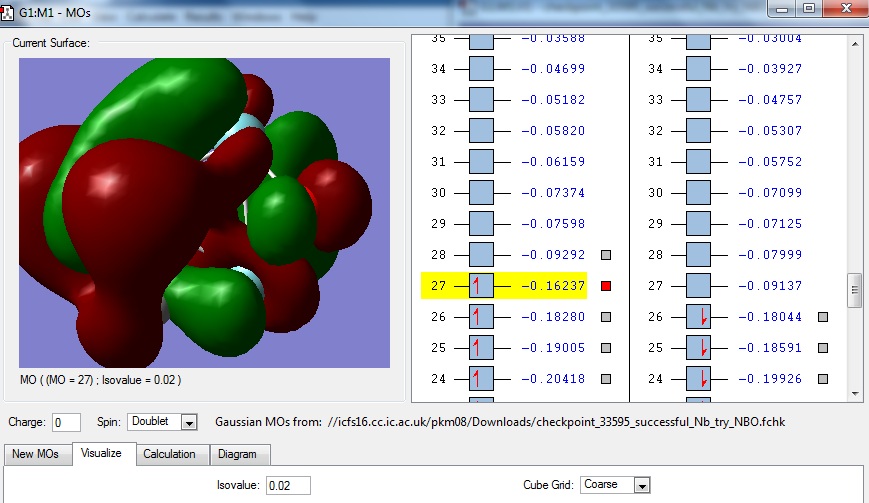Select alpha orbital 34 empty box

click(x=481, y=69)
